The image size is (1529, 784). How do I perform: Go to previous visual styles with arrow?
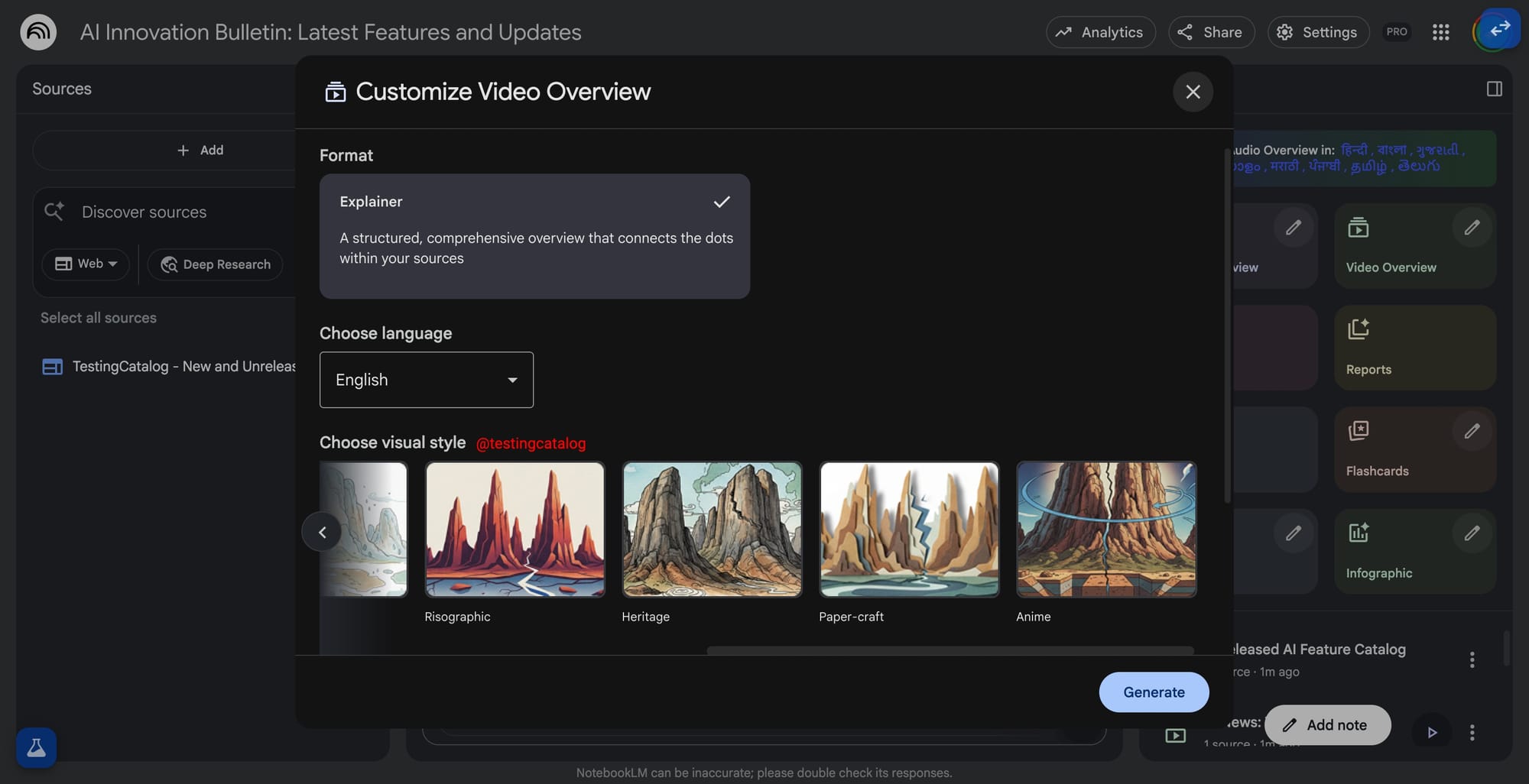322,532
